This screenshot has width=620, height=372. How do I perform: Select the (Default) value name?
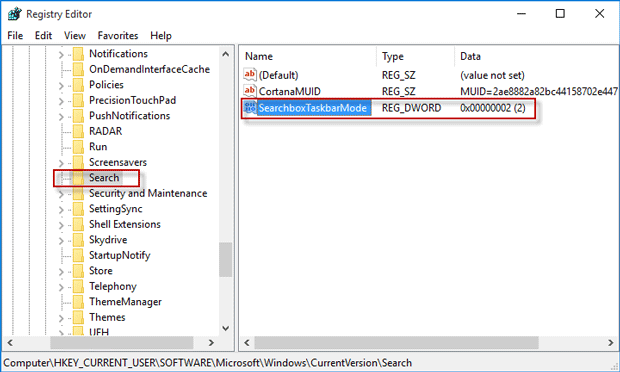pyautogui.click(x=278, y=75)
